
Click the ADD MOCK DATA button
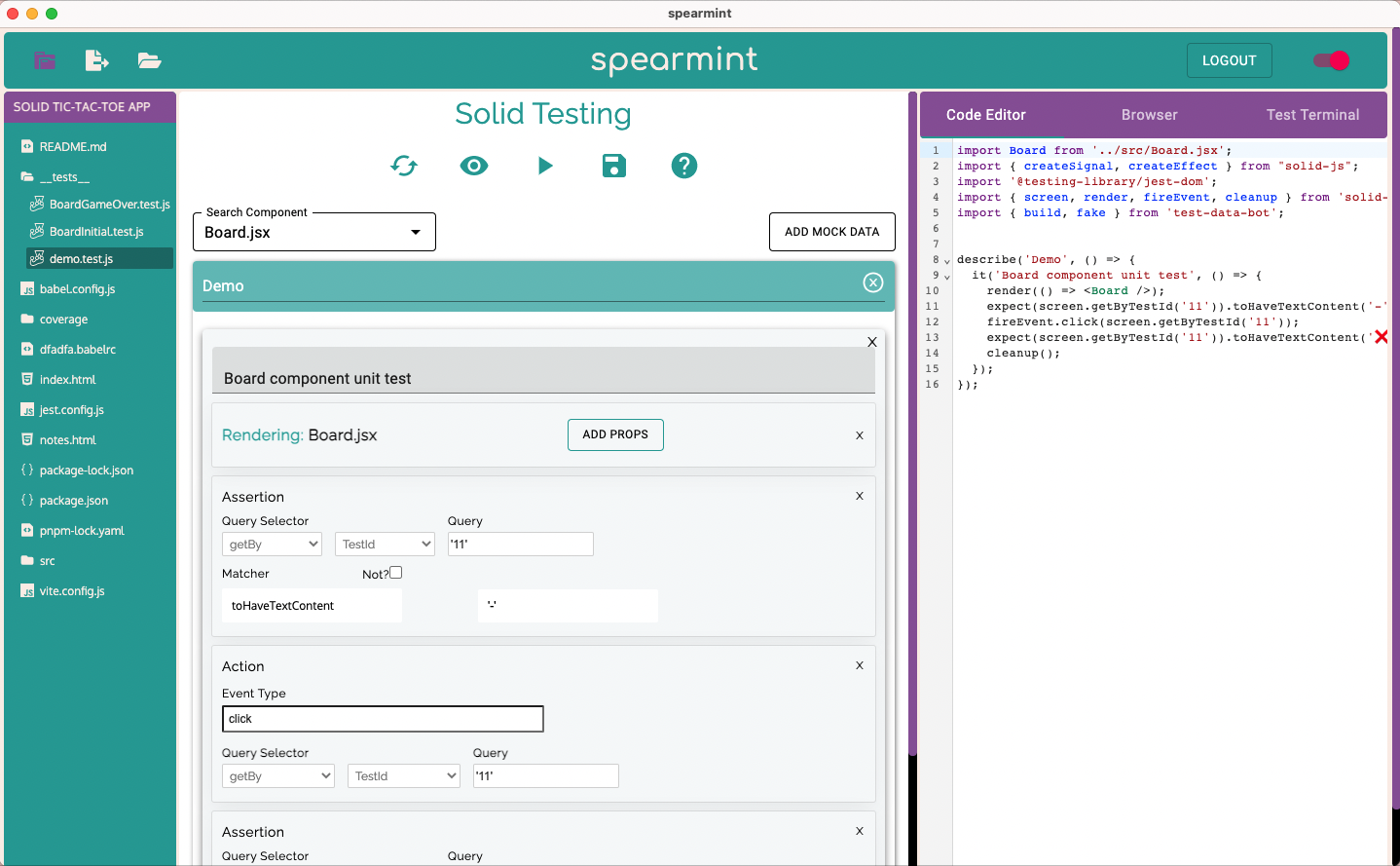coord(832,232)
